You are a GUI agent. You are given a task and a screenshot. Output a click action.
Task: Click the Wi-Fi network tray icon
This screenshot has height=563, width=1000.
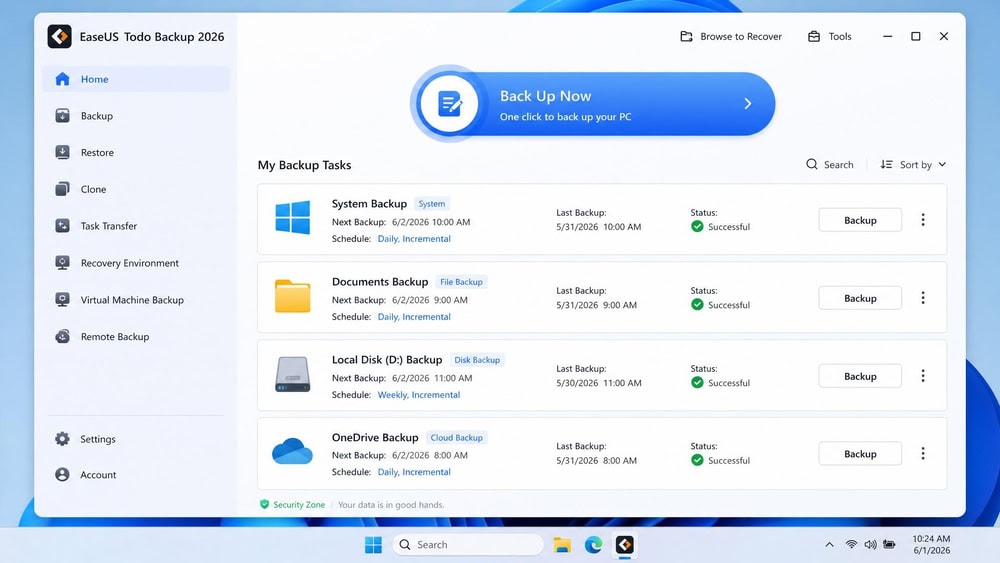click(x=851, y=545)
